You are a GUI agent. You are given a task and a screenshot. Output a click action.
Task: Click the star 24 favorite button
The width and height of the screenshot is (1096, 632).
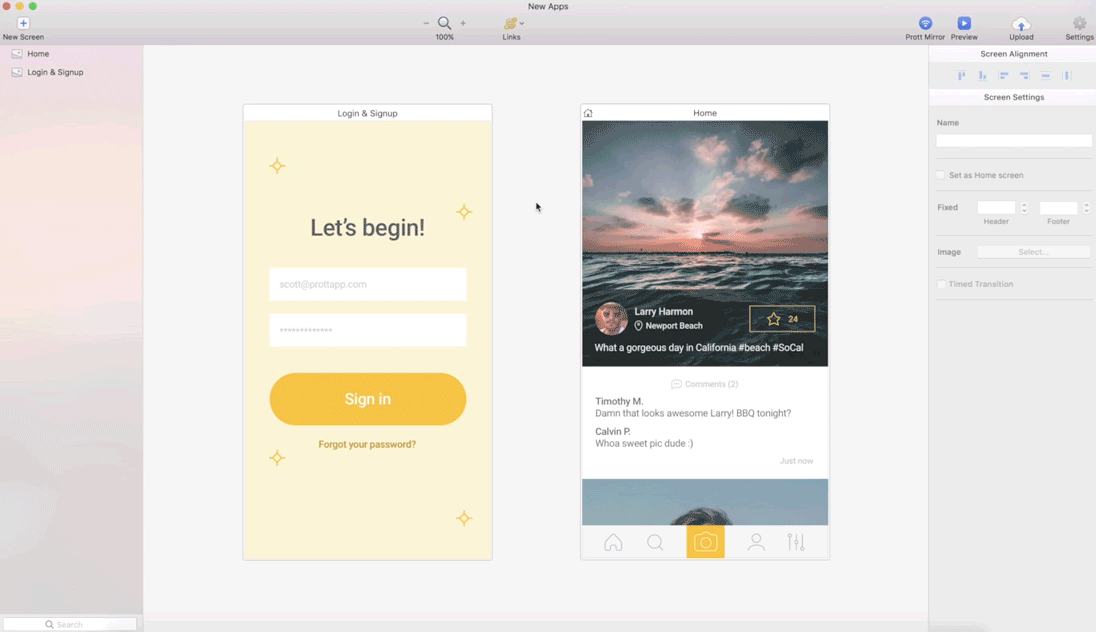782,319
